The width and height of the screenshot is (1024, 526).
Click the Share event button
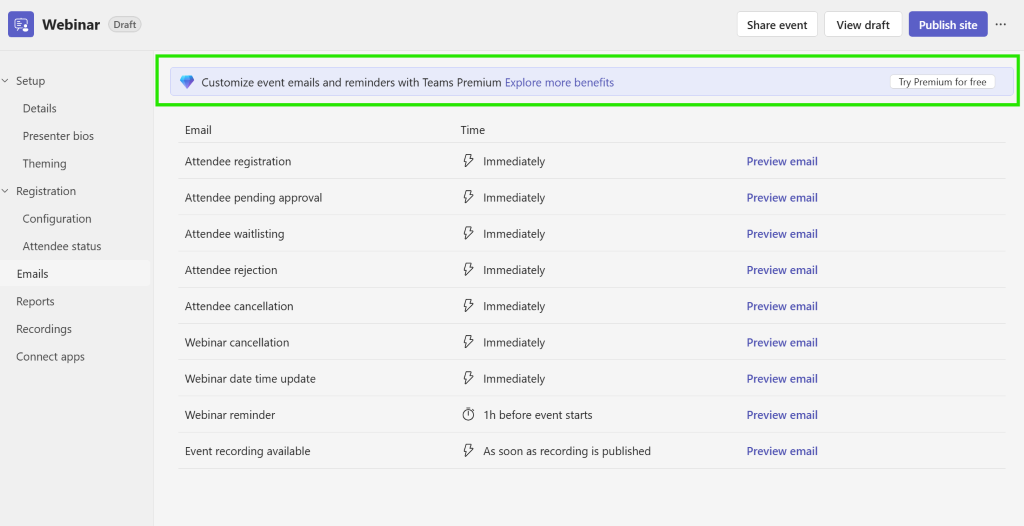[777, 25]
